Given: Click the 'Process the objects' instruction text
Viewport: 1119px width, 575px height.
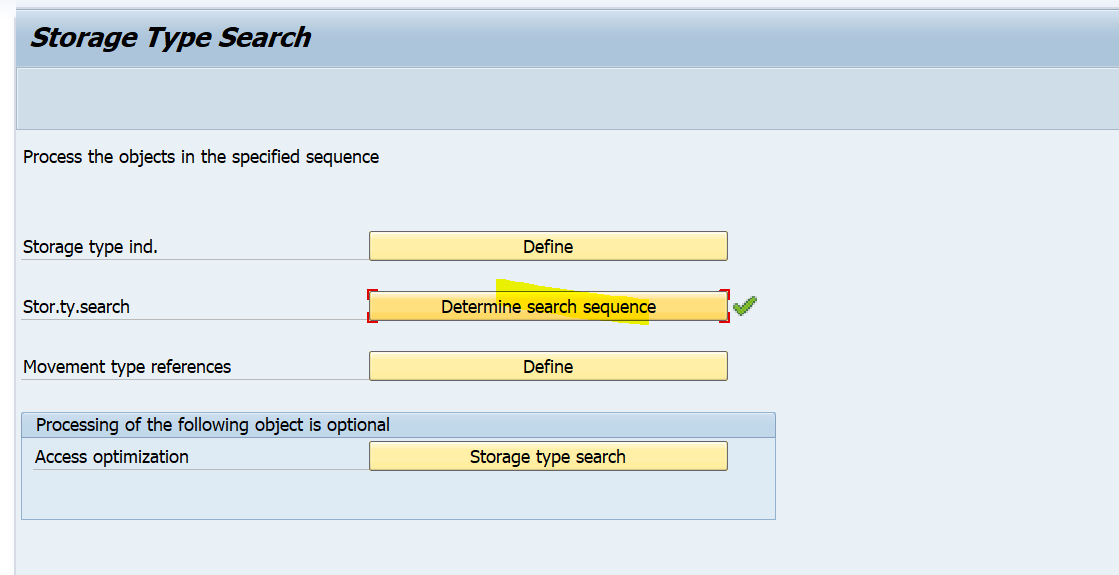Looking at the screenshot, I should [x=201, y=157].
